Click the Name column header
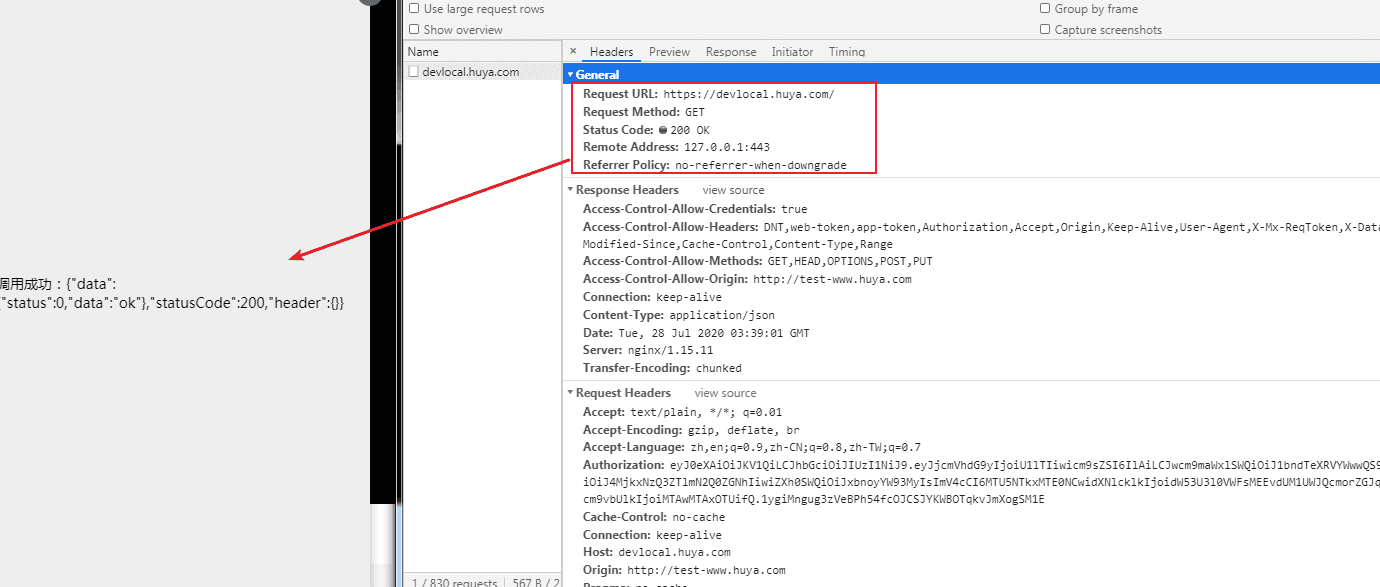Viewport: 1380px width, 587px height. 423,52
